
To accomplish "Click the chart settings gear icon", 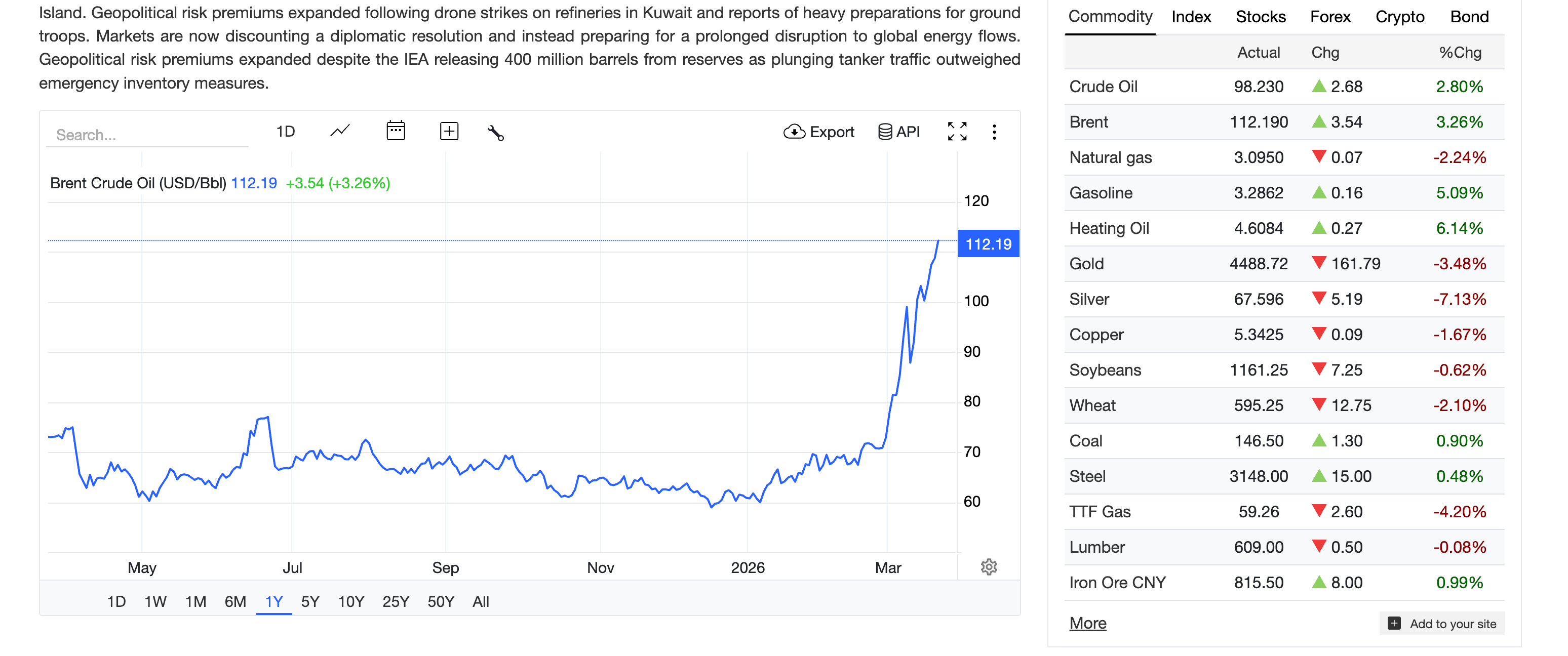I will pyautogui.click(x=989, y=566).
